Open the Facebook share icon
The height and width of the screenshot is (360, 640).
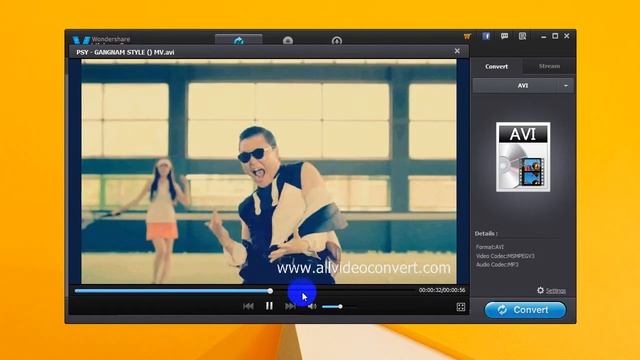486,36
